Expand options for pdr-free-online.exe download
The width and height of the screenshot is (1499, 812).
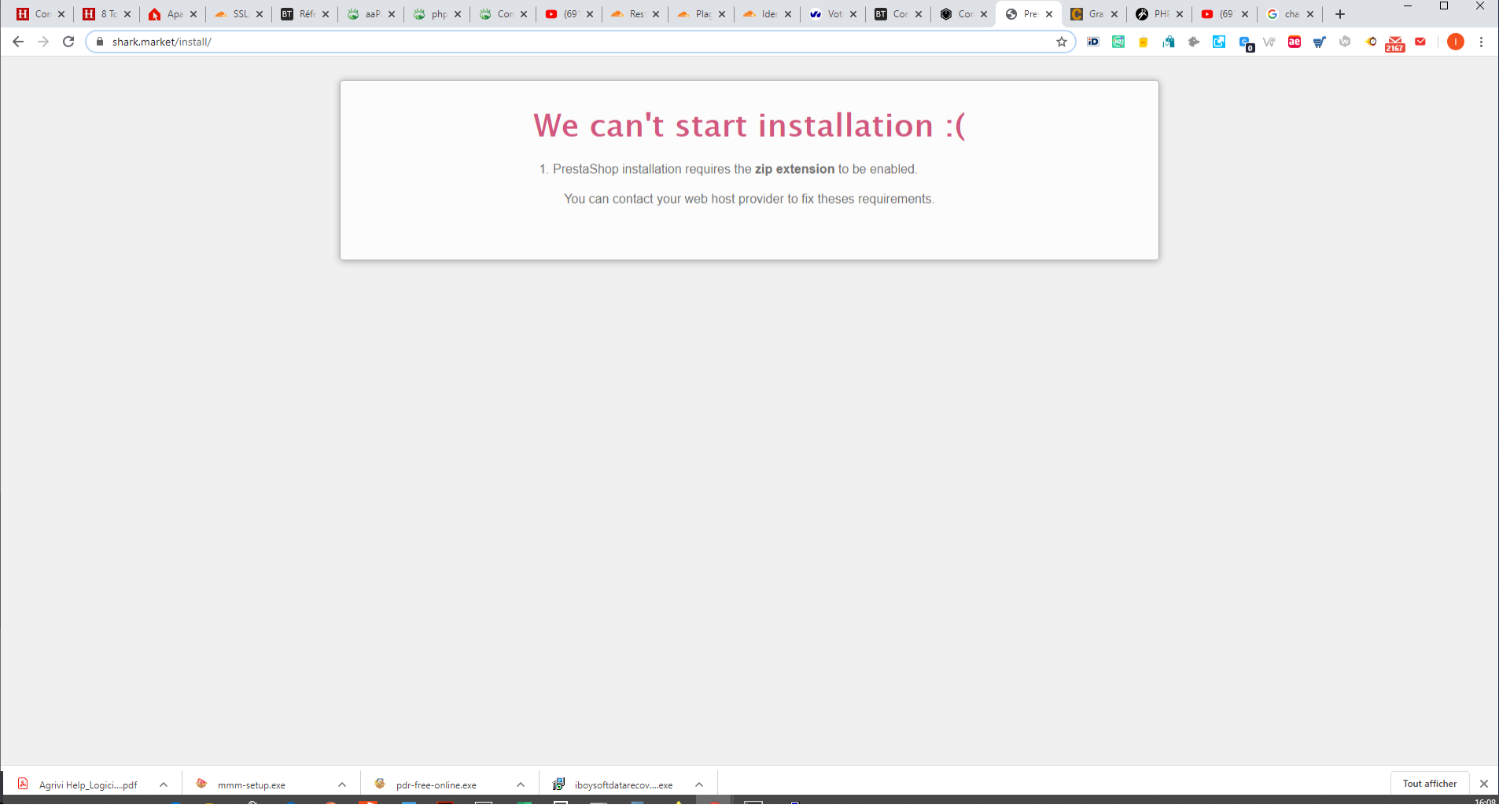(x=520, y=784)
